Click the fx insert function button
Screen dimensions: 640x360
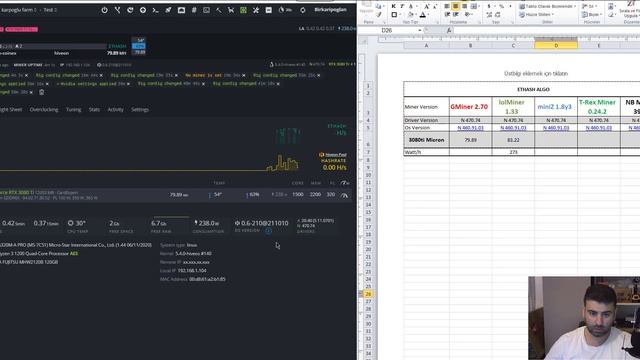[x=449, y=31]
